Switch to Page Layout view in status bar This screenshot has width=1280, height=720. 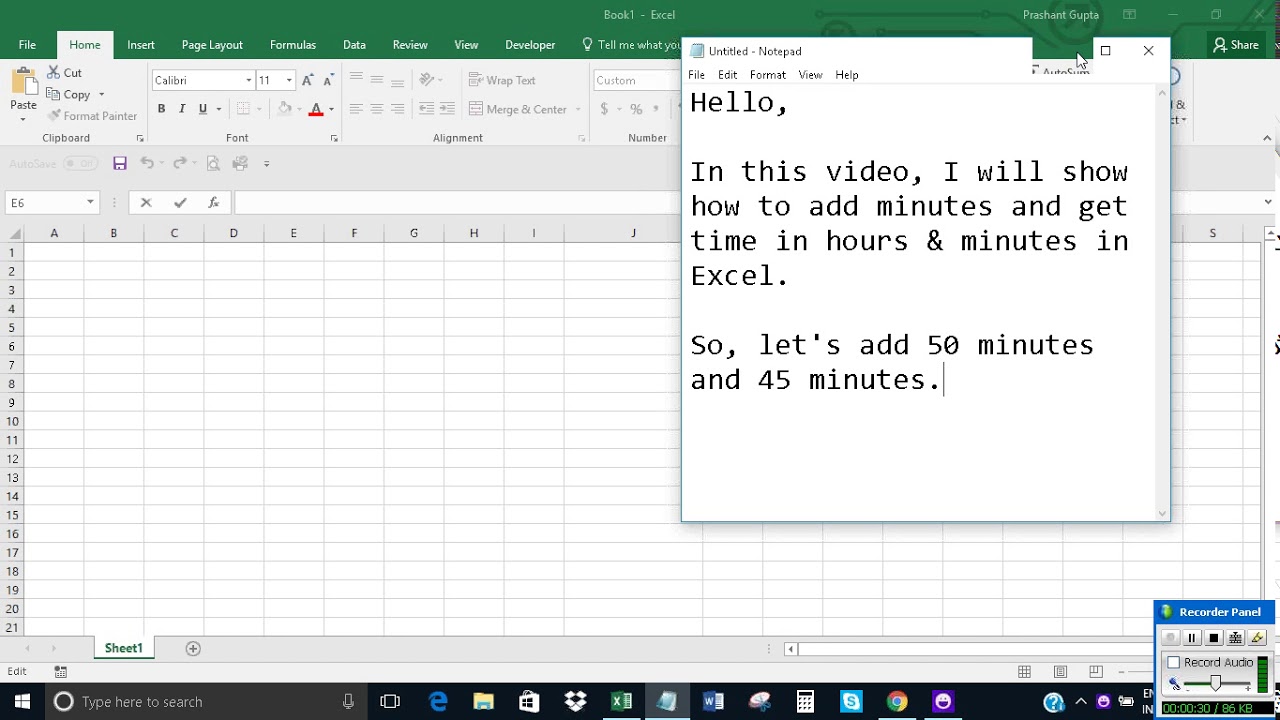tap(1060, 671)
